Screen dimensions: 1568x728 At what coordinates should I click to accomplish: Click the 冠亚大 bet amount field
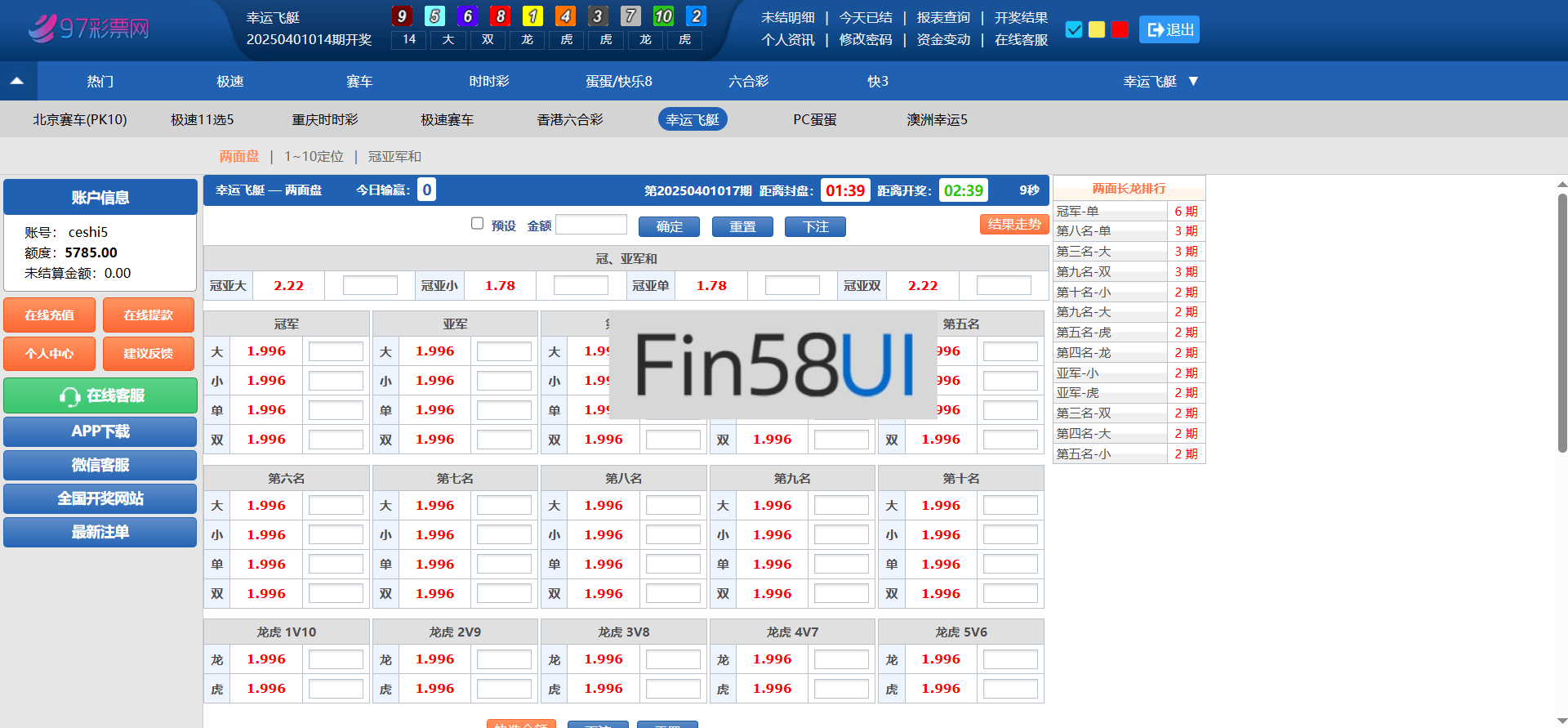pyautogui.click(x=370, y=285)
